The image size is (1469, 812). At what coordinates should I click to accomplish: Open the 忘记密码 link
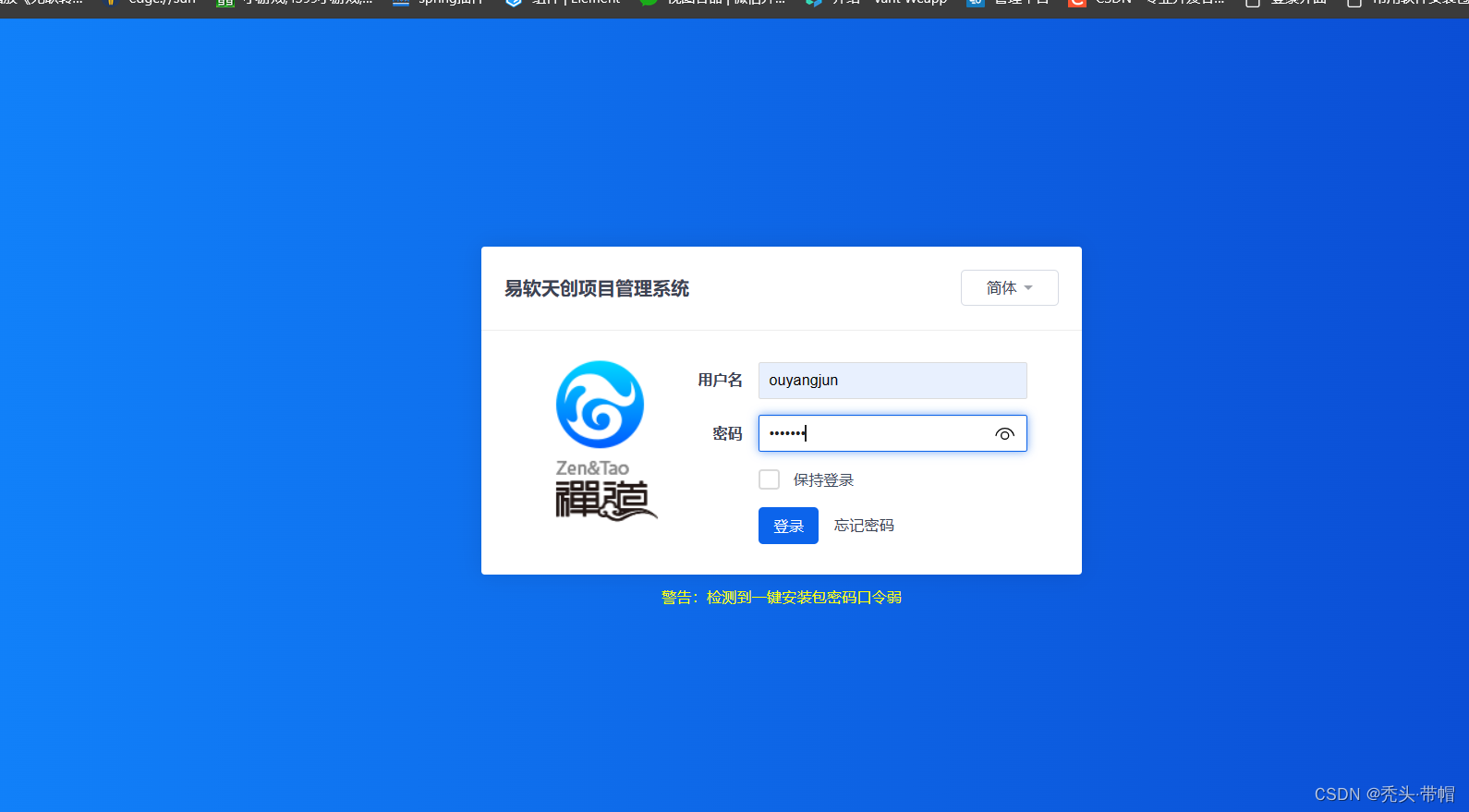point(864,526)
